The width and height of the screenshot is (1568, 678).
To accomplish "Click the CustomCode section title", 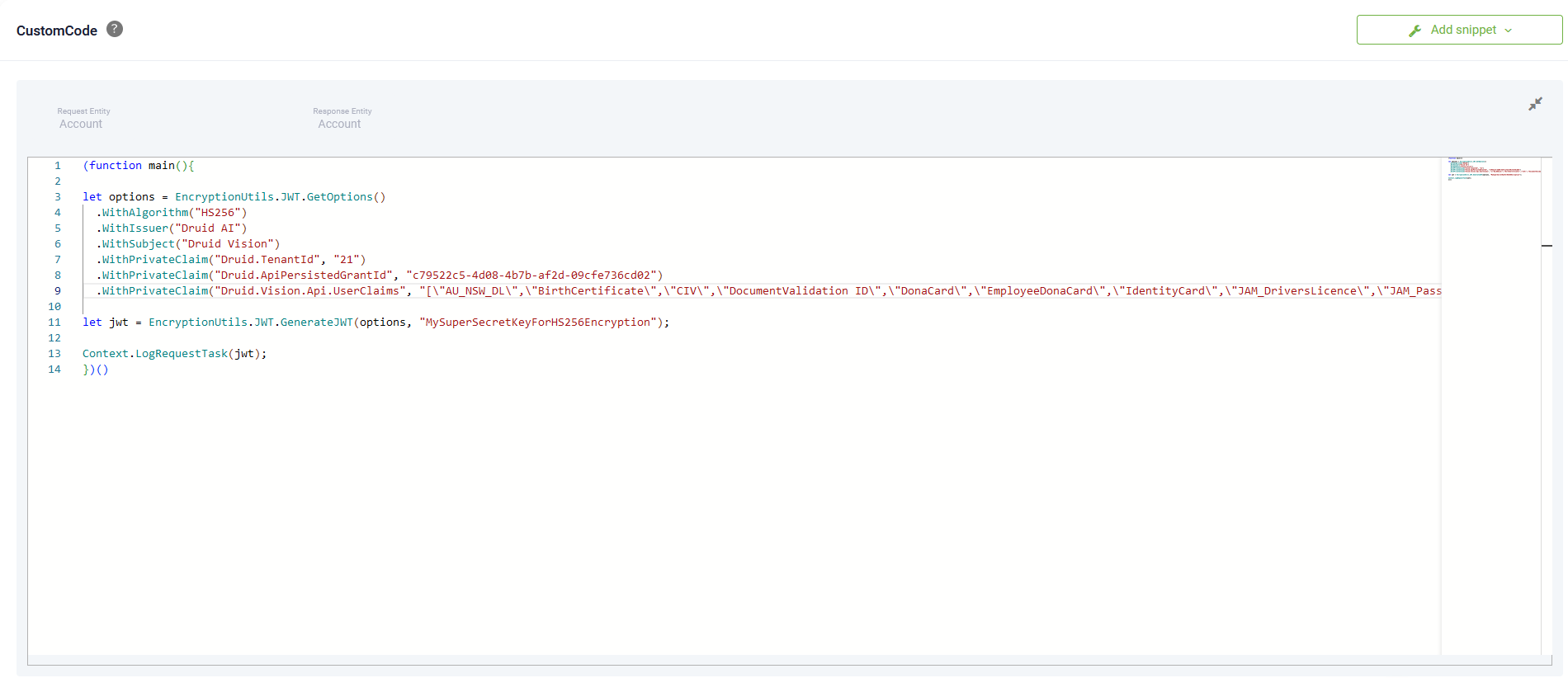I will point(57,31).
